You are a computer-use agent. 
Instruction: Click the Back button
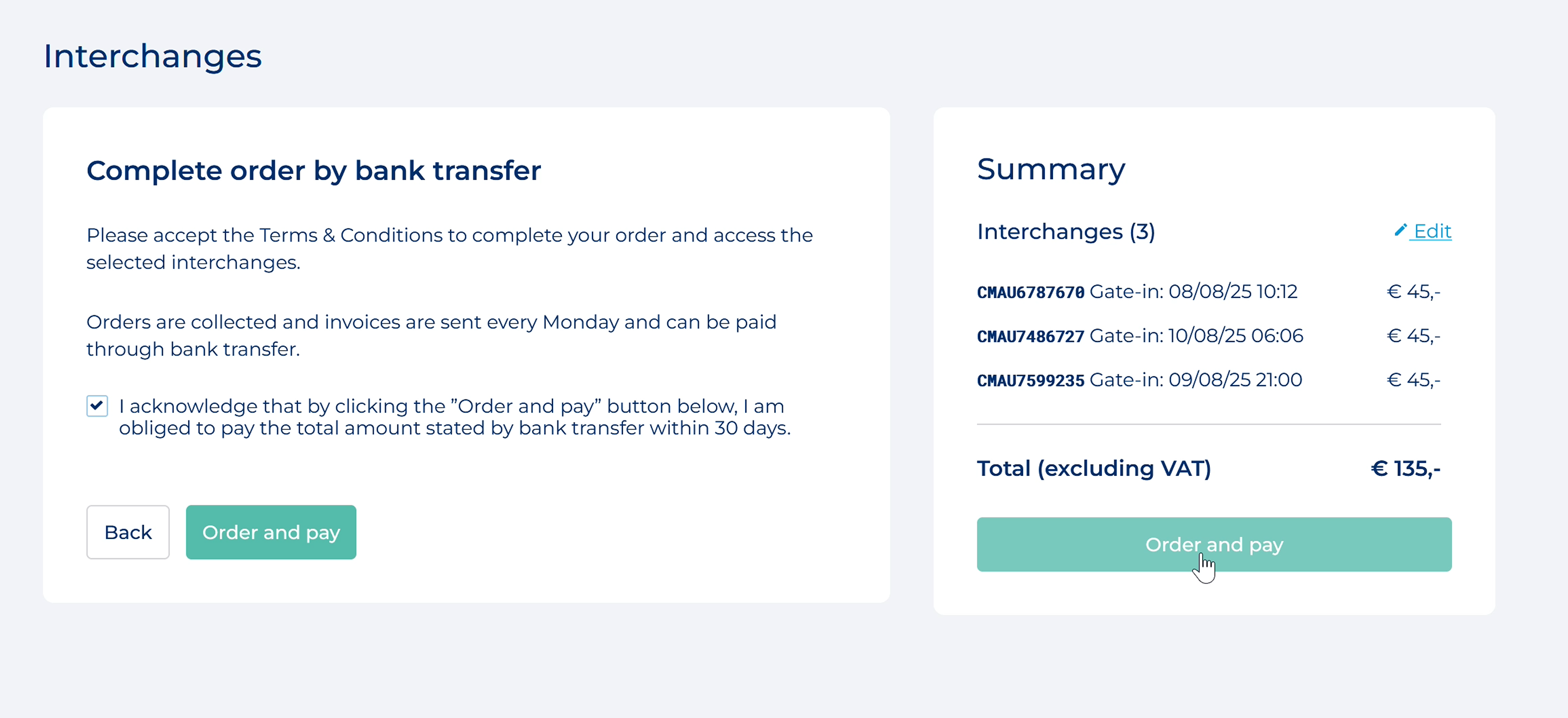coord(128,532)
